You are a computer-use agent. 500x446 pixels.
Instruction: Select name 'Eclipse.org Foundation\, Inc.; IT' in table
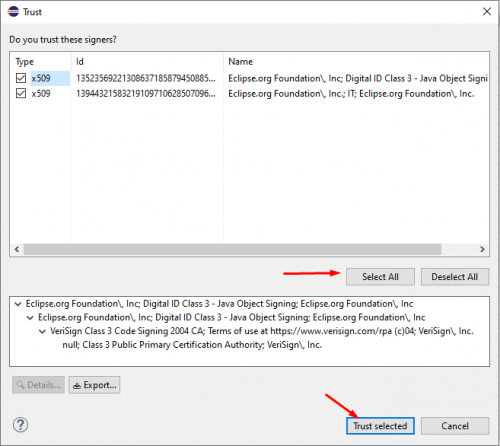click(x=351, y=94)
